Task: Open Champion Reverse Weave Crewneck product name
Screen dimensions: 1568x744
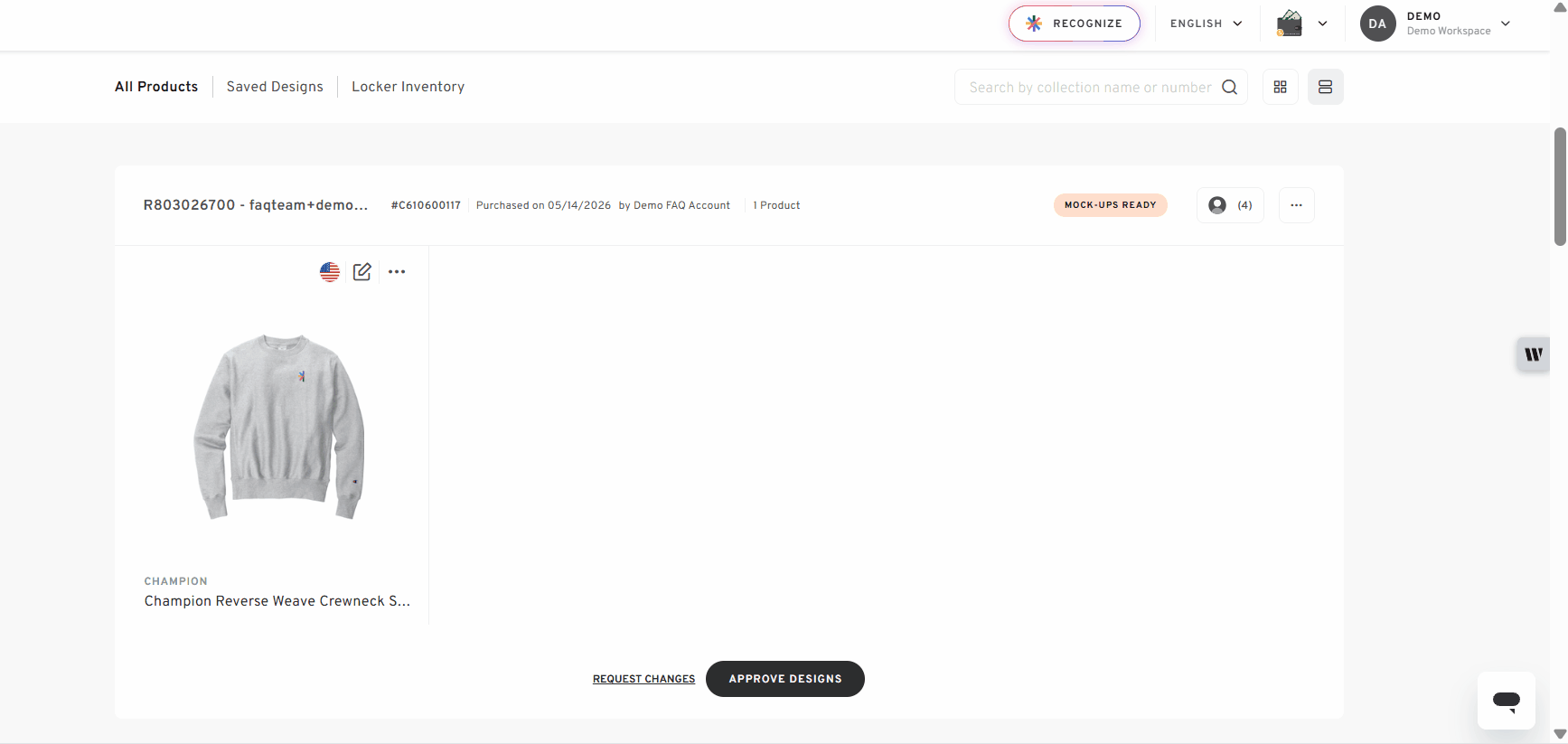Action: pyautogui.click(x=277, y=601)
